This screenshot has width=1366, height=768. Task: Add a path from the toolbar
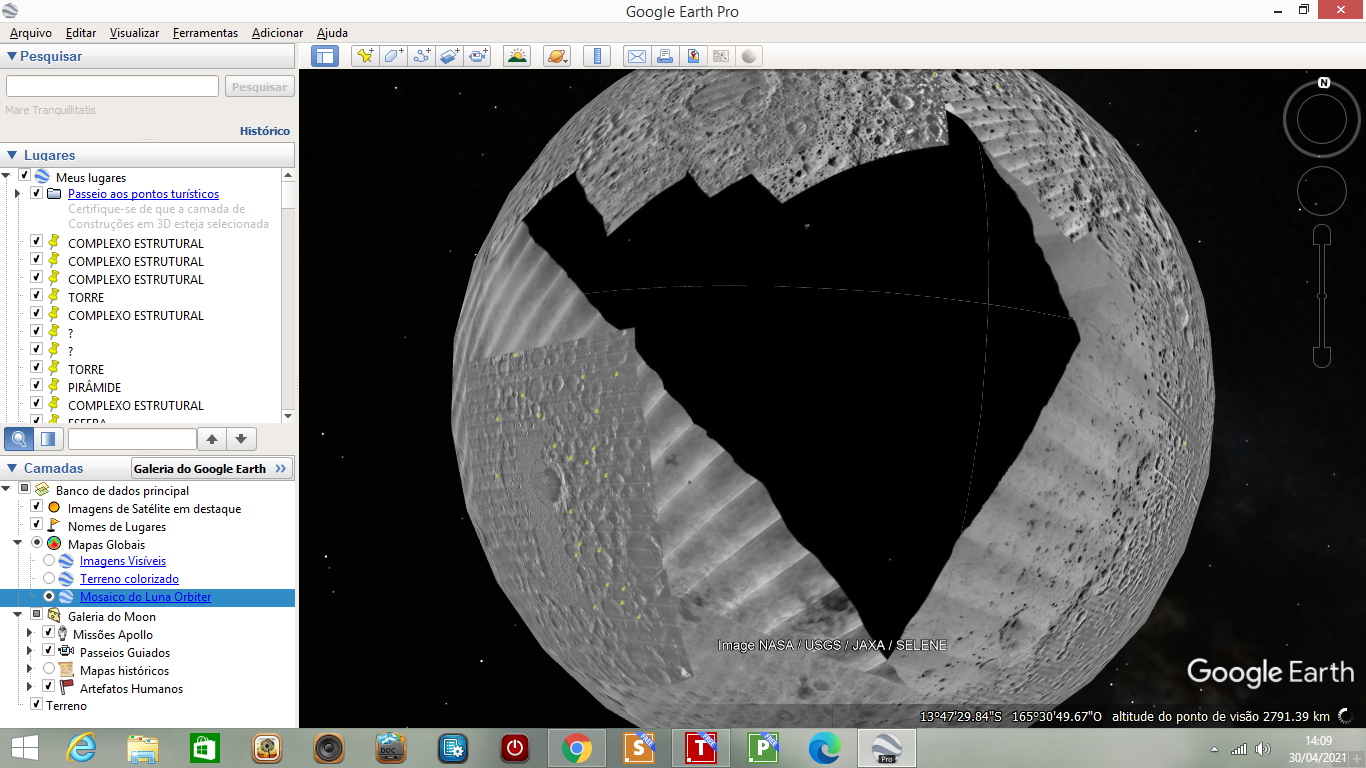coord(421,56)
